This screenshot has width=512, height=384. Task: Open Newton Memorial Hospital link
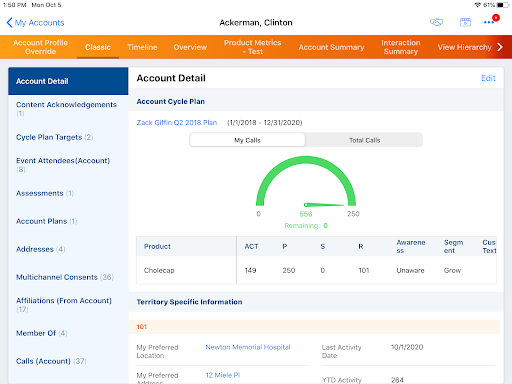click(x=248, y=347)
